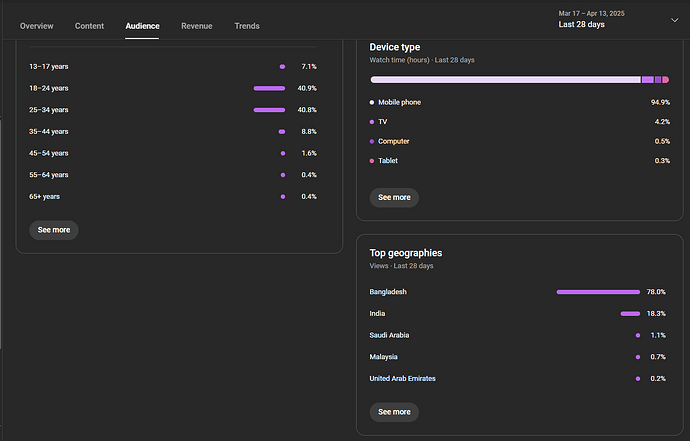Select the Revenue tab
Image resolution: width=690 pixels, height=441 pixels.
196,25
